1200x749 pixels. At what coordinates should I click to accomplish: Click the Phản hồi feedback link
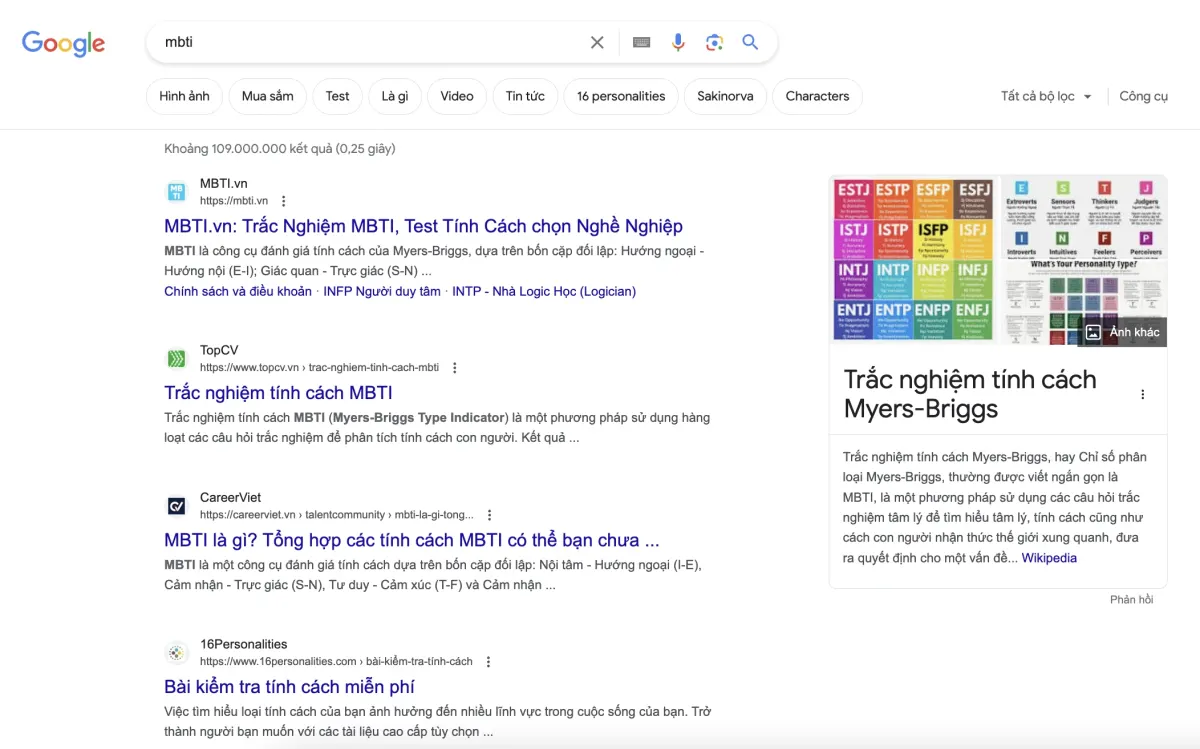point(1131,600)
